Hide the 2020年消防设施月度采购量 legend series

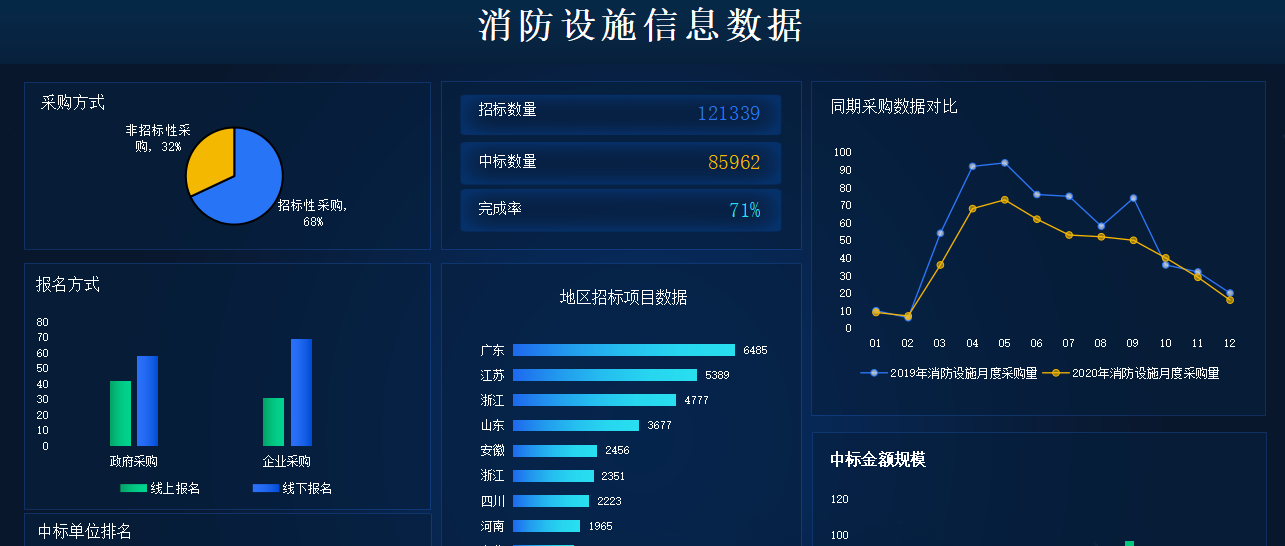[1131, 373]
